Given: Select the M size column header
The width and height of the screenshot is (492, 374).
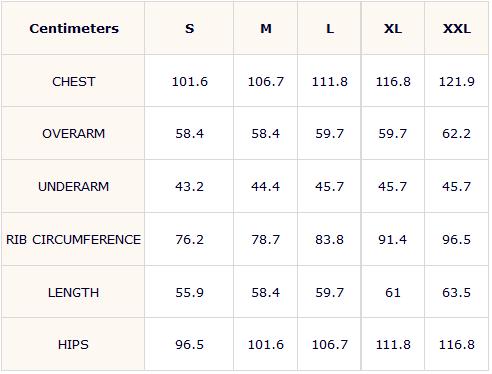Looking at the screenshot, I should tap(266, 29).
